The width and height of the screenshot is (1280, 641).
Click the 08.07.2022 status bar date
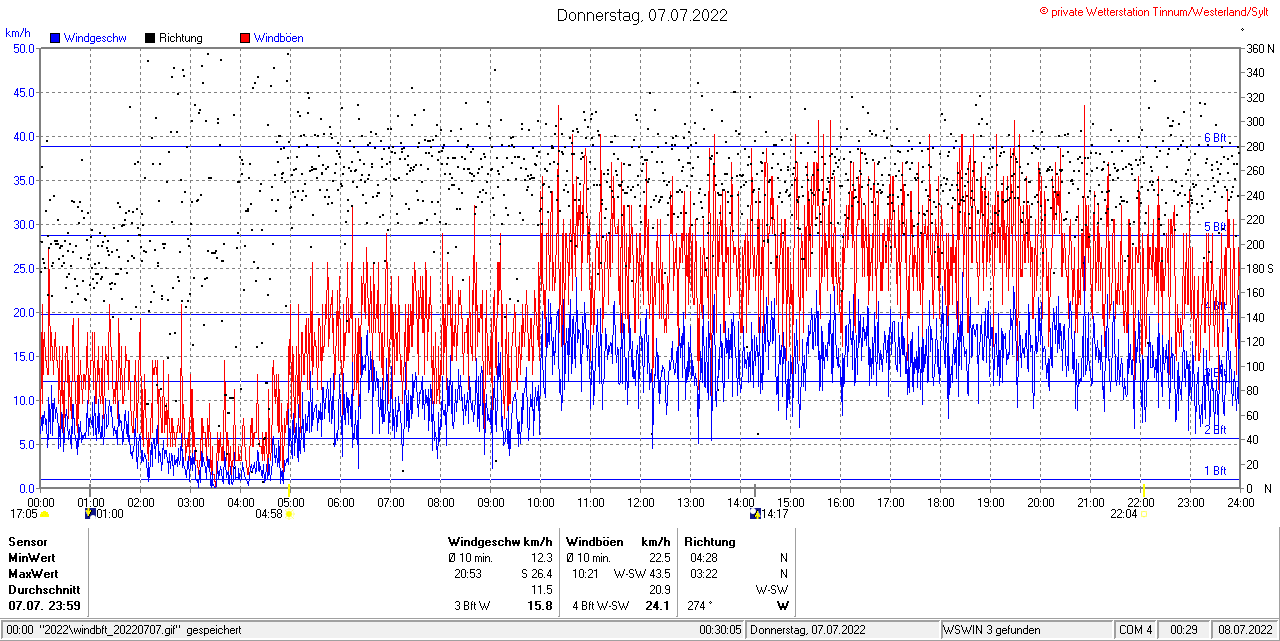[1245, 630]
